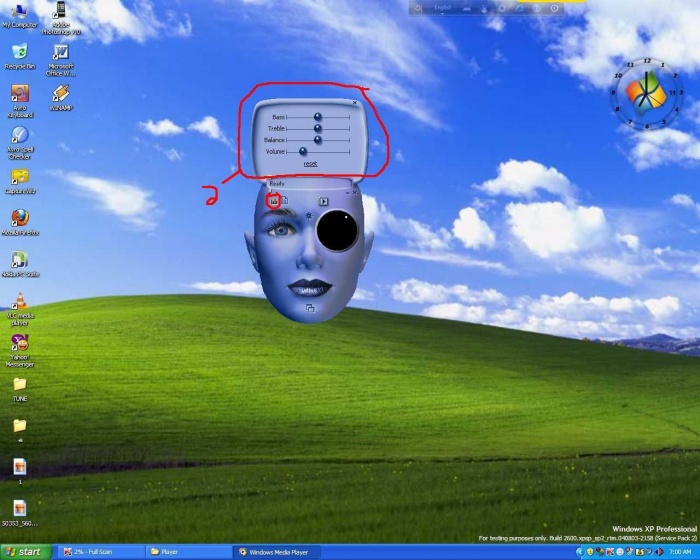Image resolution: width=700 pixels, height=560 pixels.
Task: Open the playlist icon next to the equalizer
Action: tap(284, 201)
